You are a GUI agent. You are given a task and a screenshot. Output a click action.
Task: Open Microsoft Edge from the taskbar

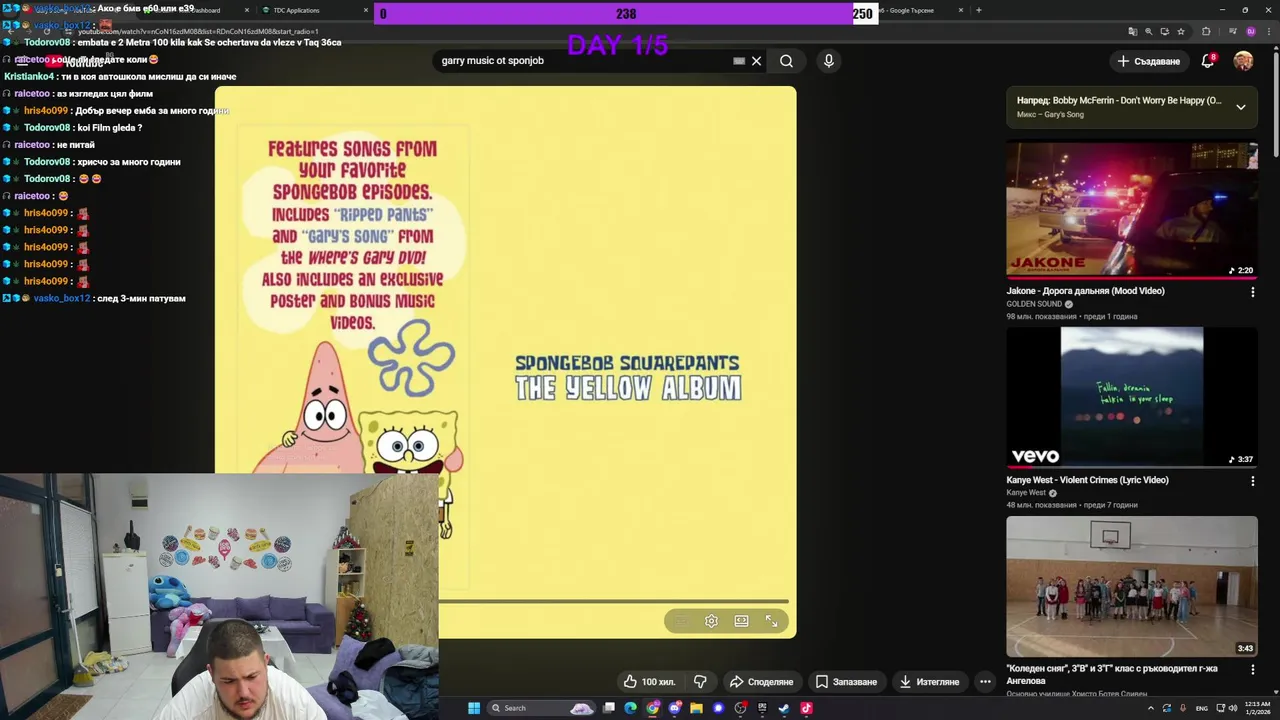click(630, 708)
